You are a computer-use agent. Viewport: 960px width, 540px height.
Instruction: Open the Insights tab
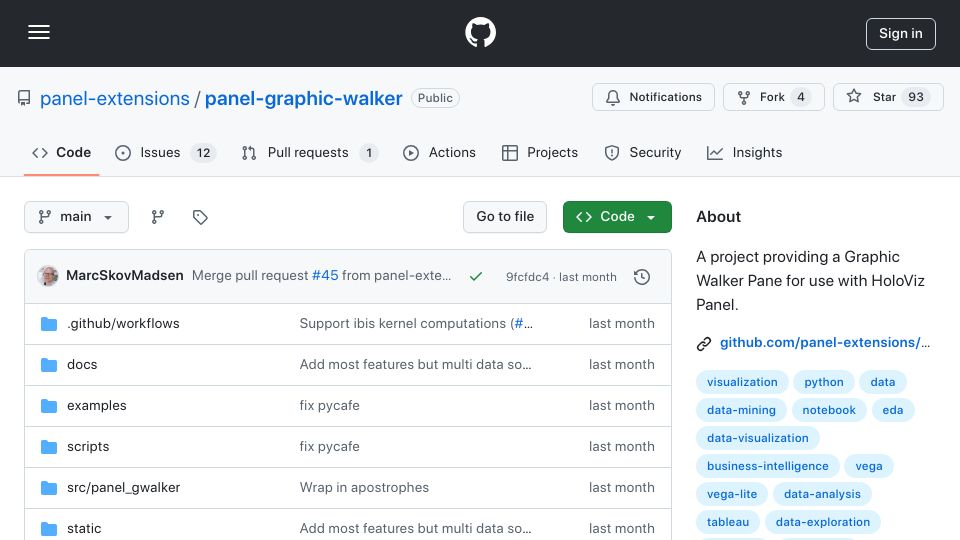coord(744,152)
